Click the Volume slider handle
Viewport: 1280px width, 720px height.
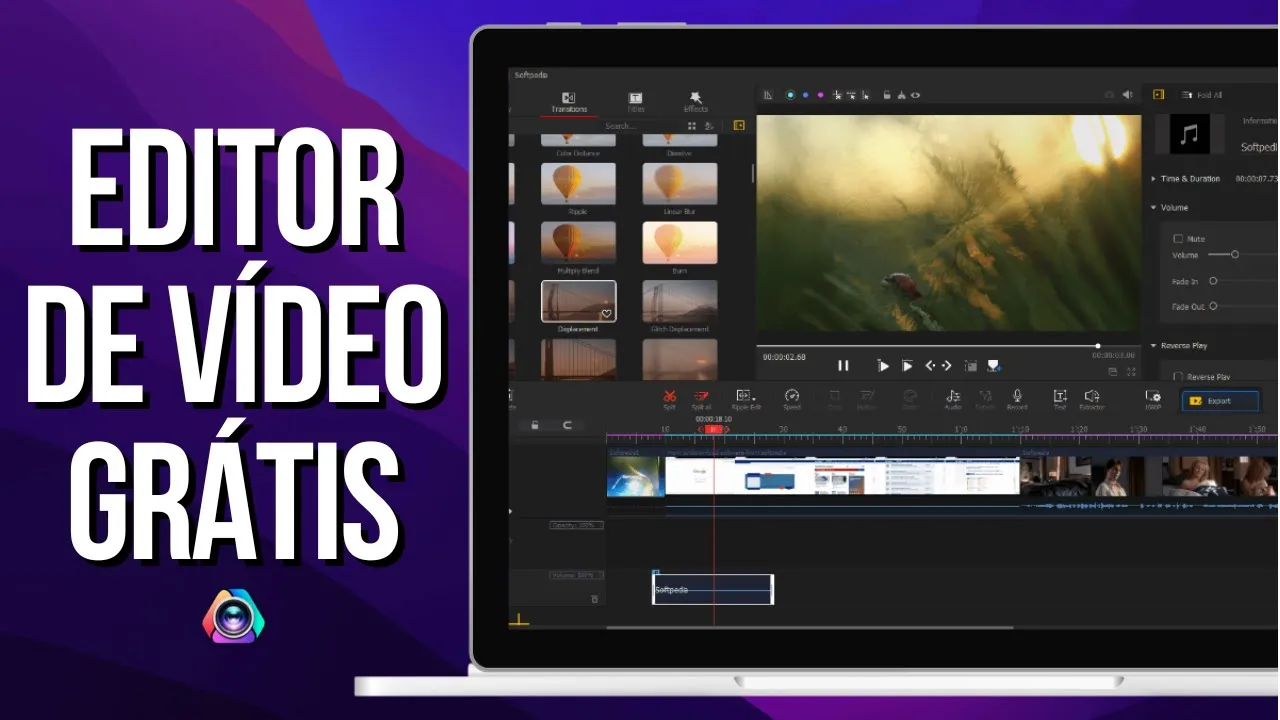click(1235, 255)
